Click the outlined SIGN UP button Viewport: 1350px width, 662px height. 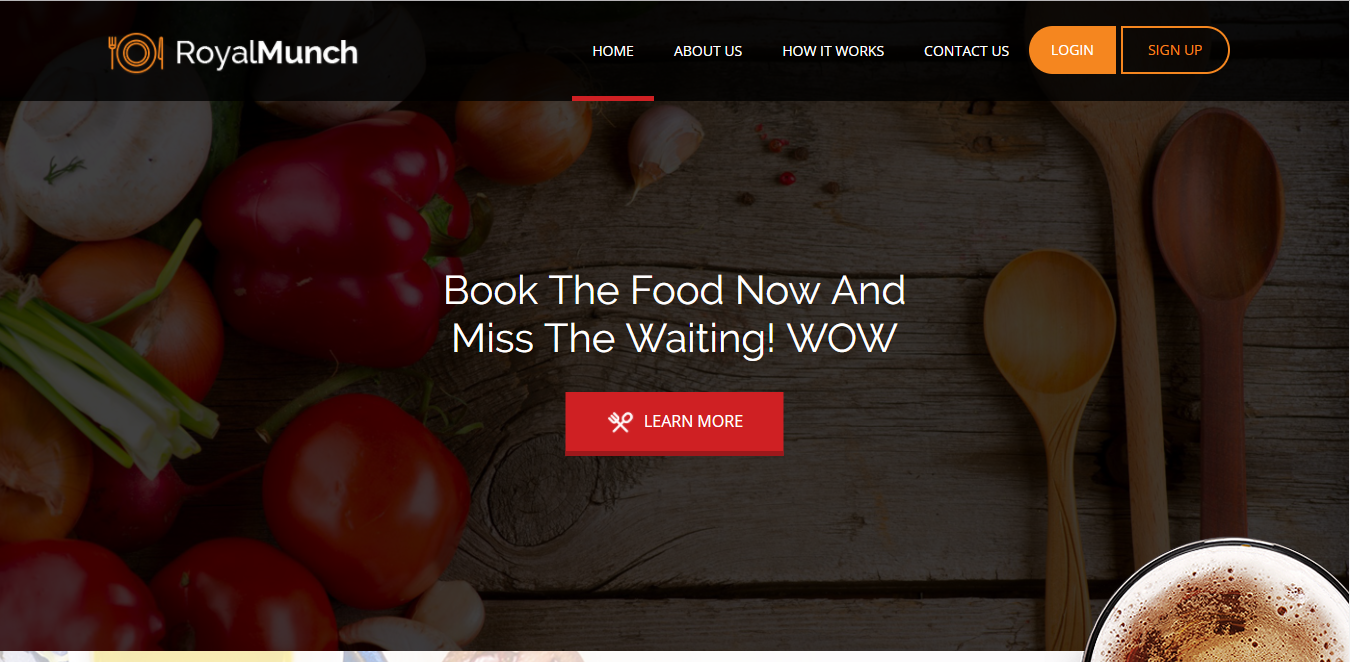tap(1175, 50)
